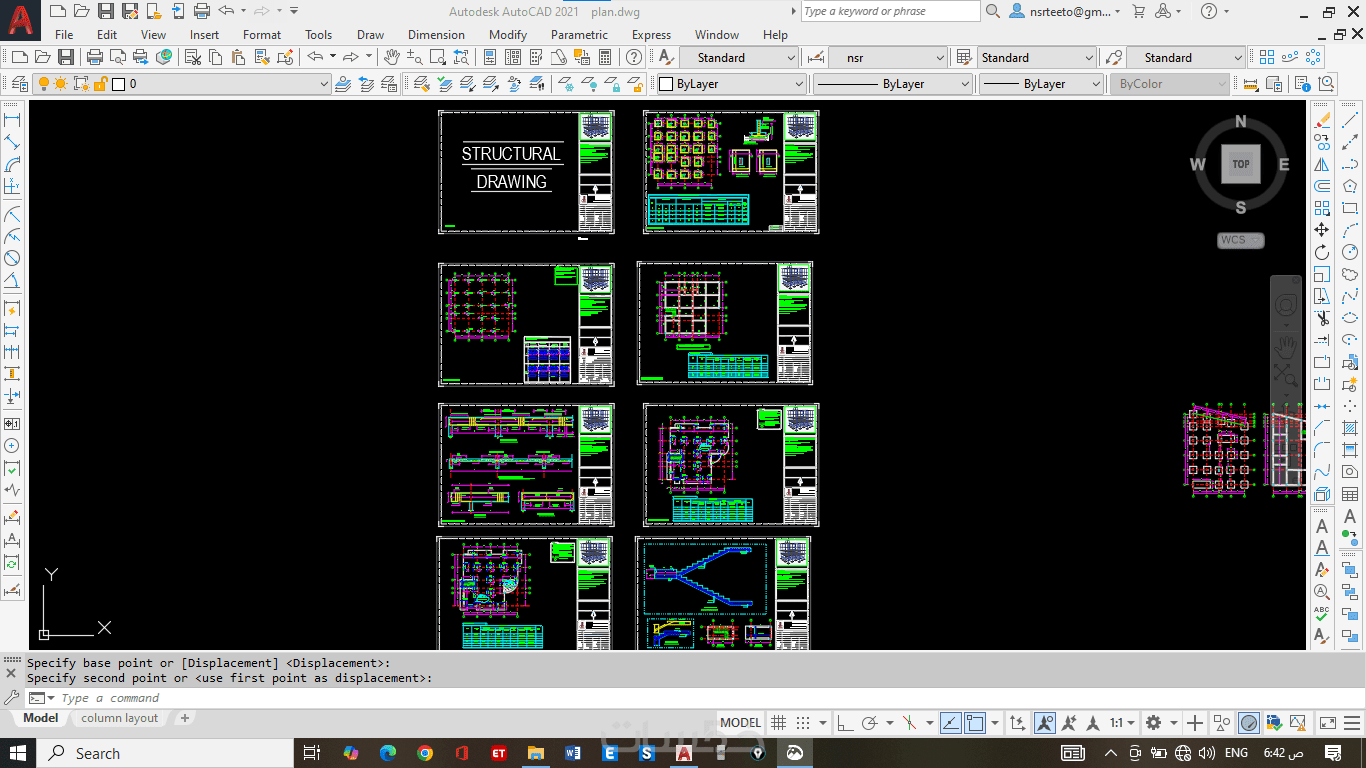Viewport: 1366px width, 768px height.
Task: Open the nsr dimension style dropdown
Action: [888, 57]
